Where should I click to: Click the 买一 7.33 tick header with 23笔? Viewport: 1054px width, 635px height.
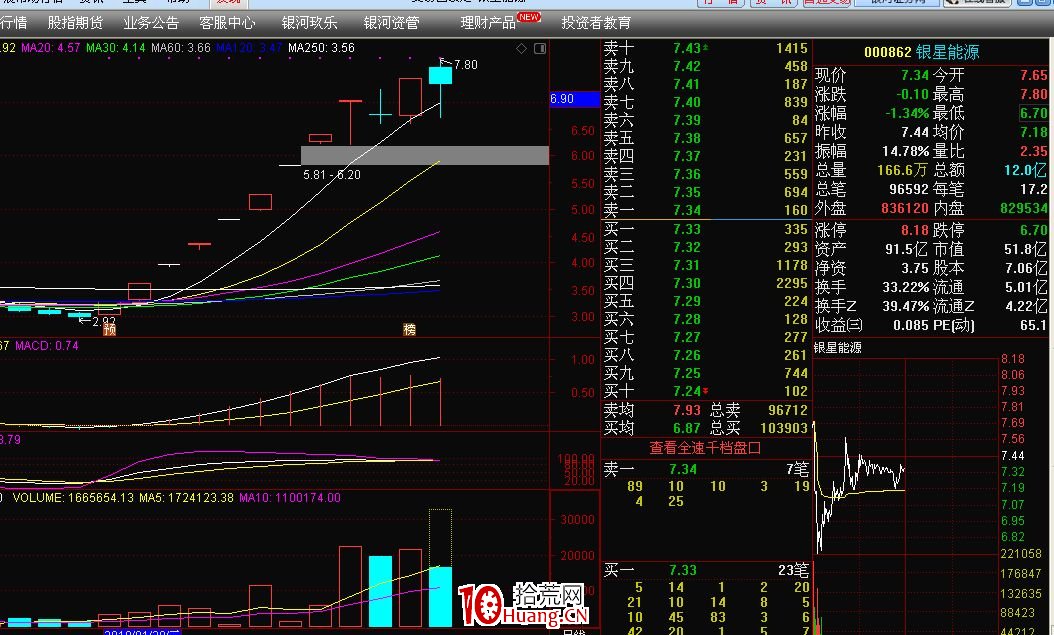[706, 570]
